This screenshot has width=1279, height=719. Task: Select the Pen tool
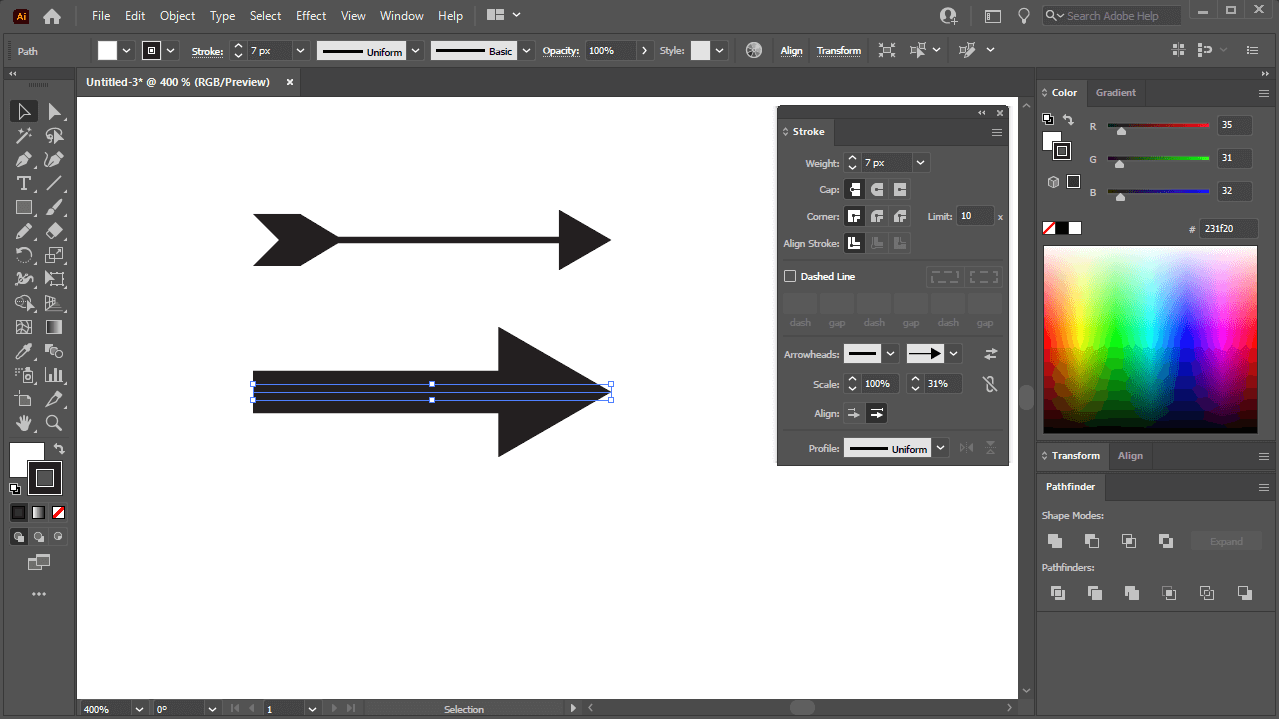tap(24, 159)
